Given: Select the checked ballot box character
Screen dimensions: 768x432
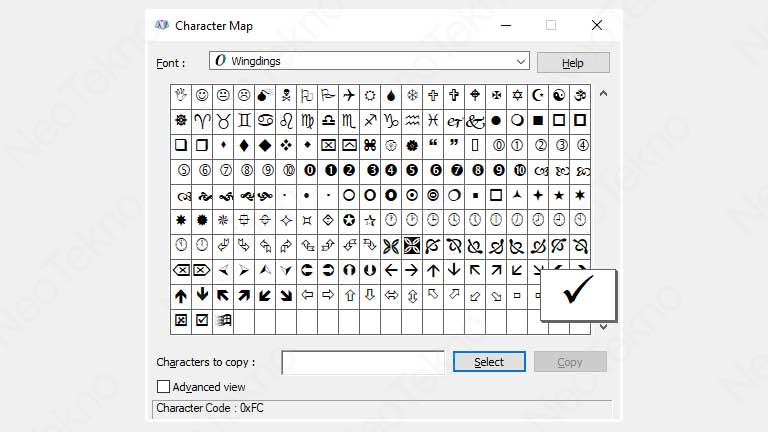Looking at the screenshot, I should [x=202, y=320].
